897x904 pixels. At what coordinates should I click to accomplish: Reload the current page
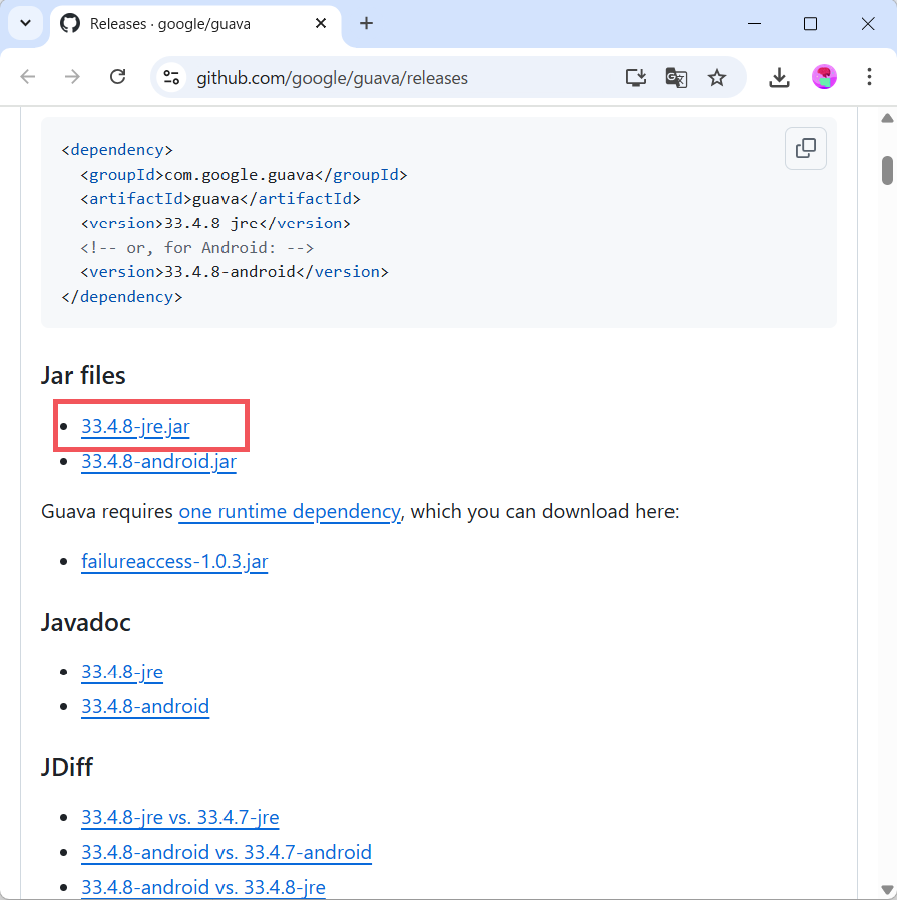coord(117,77)
